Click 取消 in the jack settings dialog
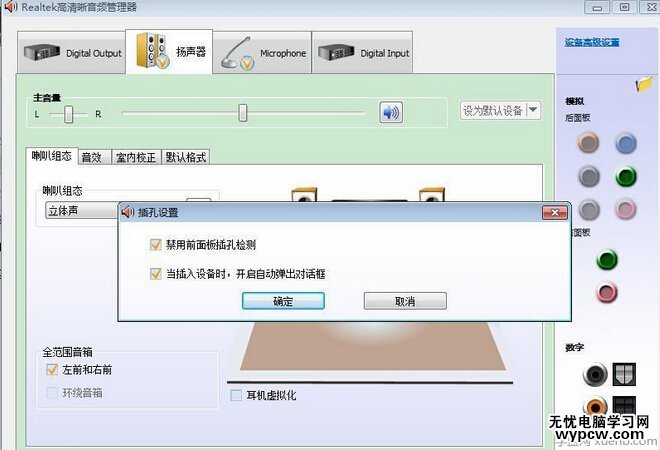660x450 pixels. pyautogui.click(x=405, y=301)
